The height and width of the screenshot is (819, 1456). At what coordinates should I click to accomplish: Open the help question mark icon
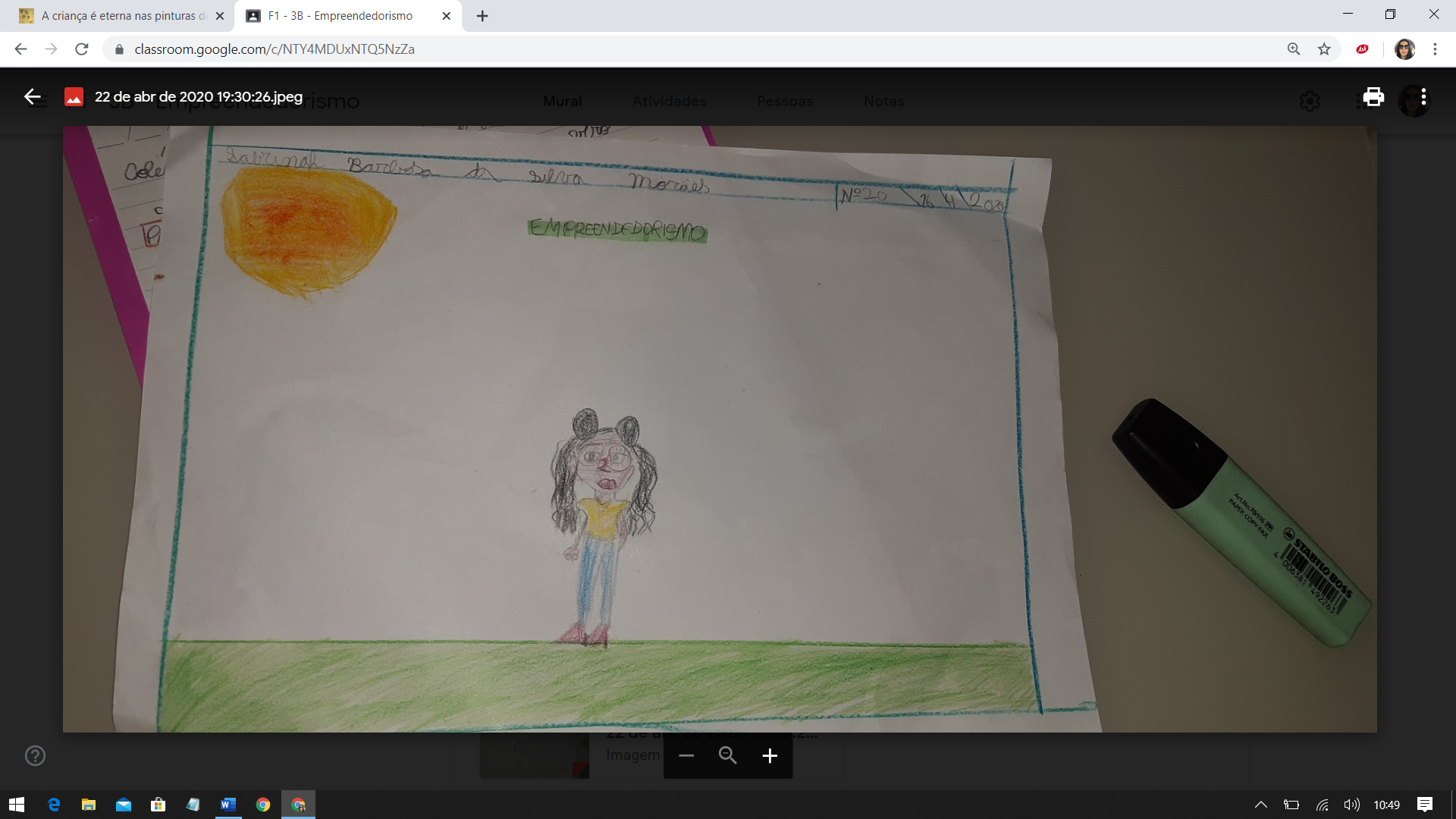pyautogui.click(x=35, y=755)
